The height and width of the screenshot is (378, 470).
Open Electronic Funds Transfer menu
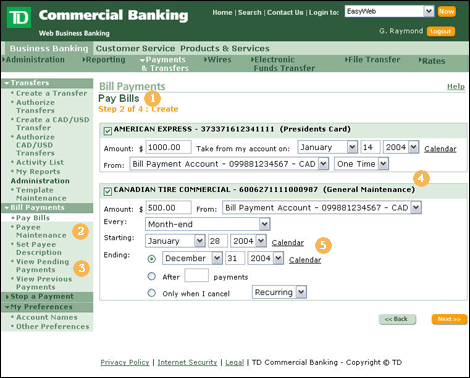tap(283, 64)
